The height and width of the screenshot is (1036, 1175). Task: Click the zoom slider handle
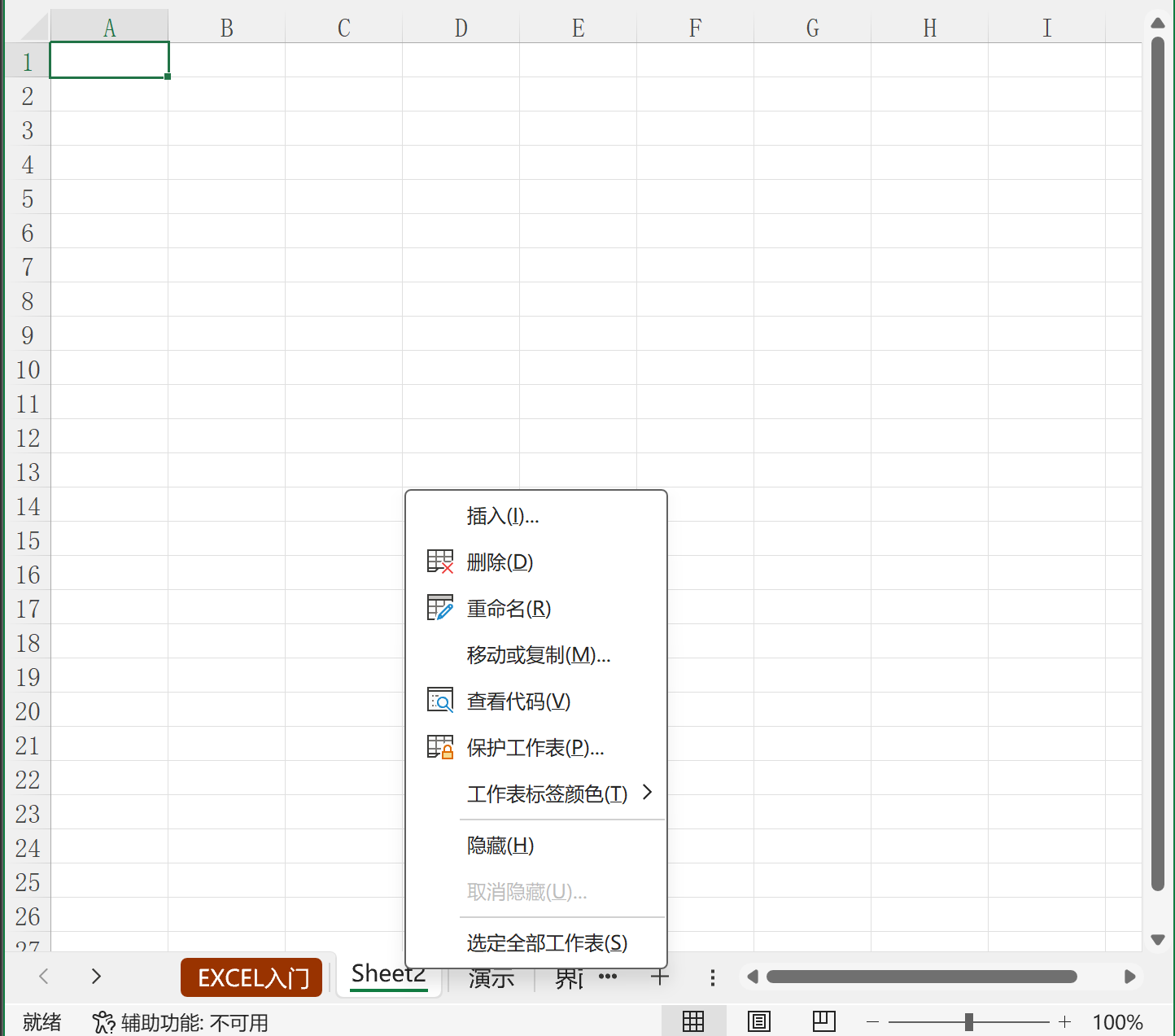pos(968,1021)
